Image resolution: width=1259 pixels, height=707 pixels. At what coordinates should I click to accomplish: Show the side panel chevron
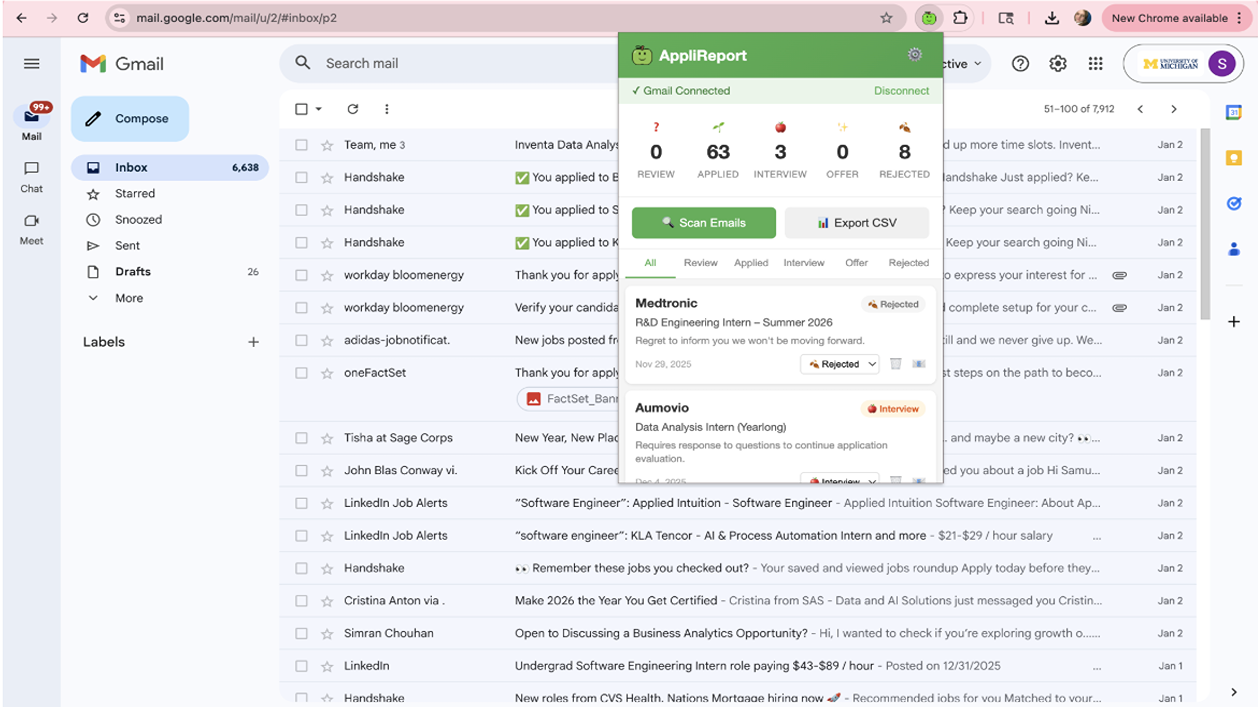(1234, 692)
